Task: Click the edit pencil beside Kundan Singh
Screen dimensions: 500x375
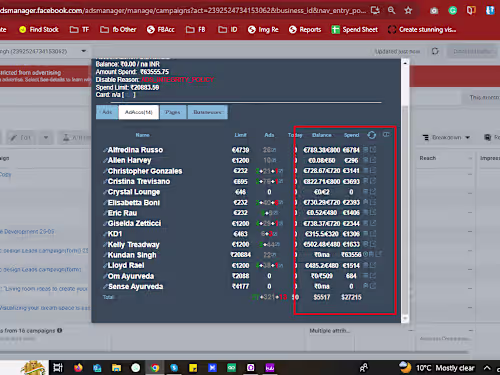Action: (105, 255)
